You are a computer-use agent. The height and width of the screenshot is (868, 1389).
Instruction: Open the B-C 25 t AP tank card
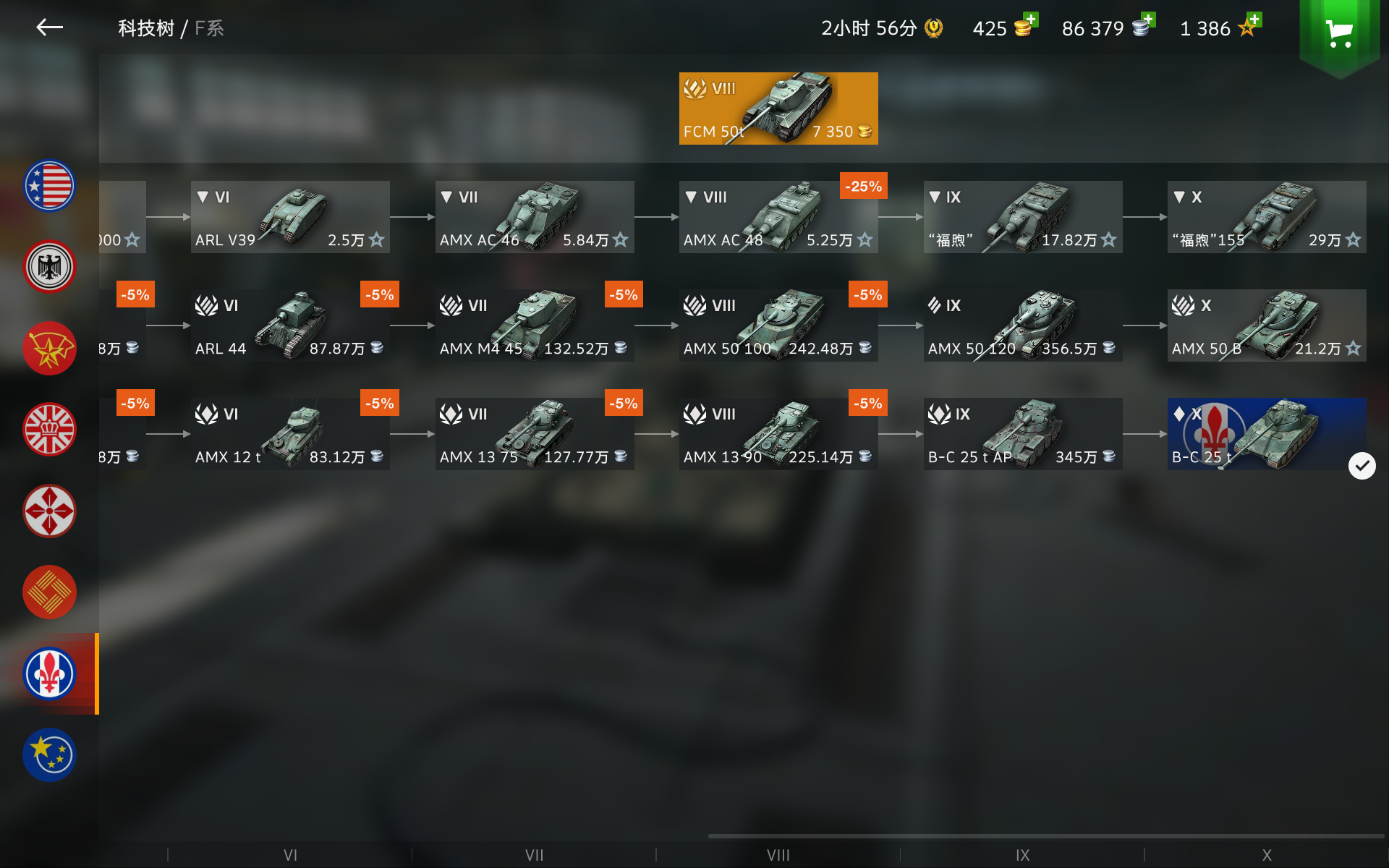pos(1023,434)
